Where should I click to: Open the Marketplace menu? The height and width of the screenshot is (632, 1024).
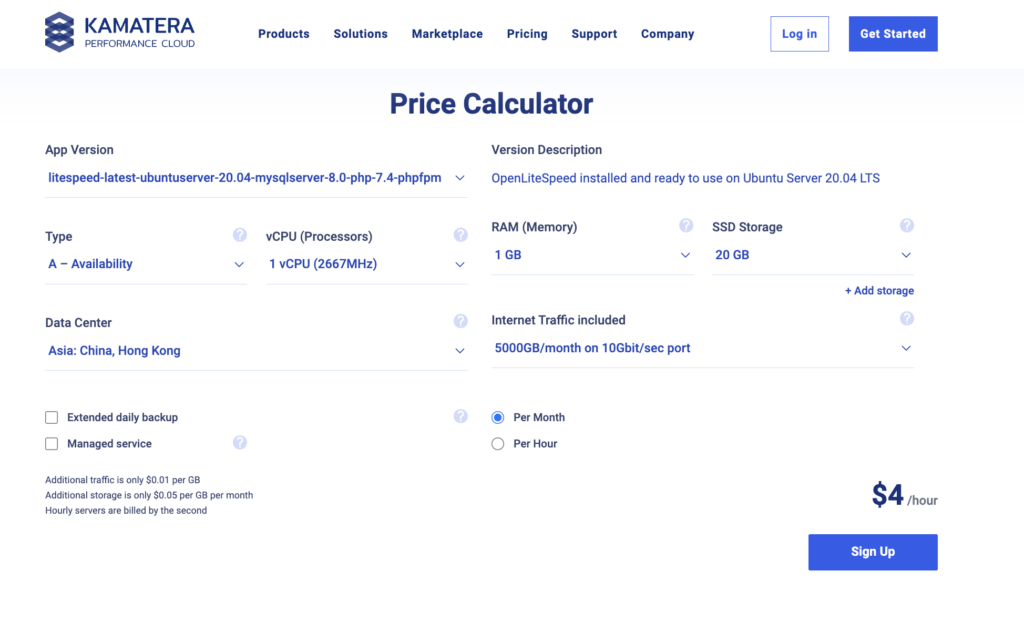point(447,34)
